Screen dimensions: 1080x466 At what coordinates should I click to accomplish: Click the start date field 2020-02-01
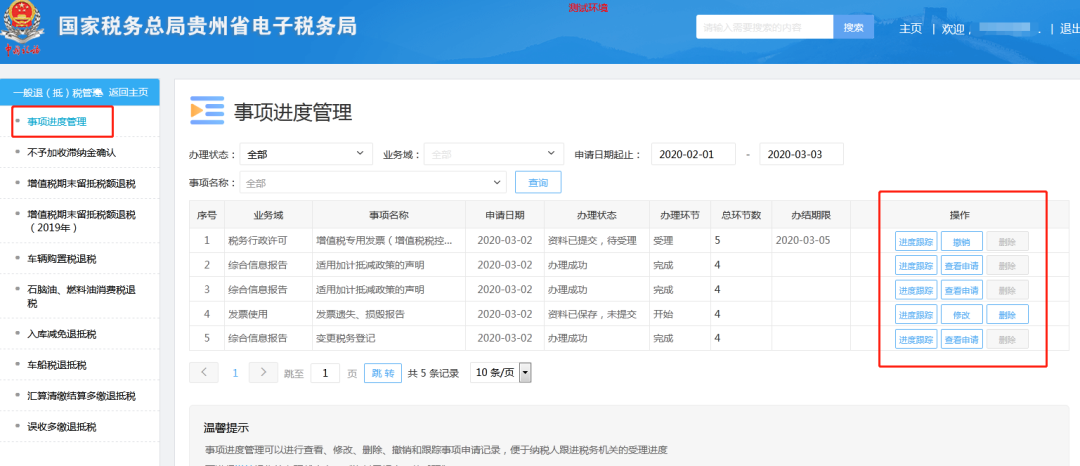tap(693, 154)
